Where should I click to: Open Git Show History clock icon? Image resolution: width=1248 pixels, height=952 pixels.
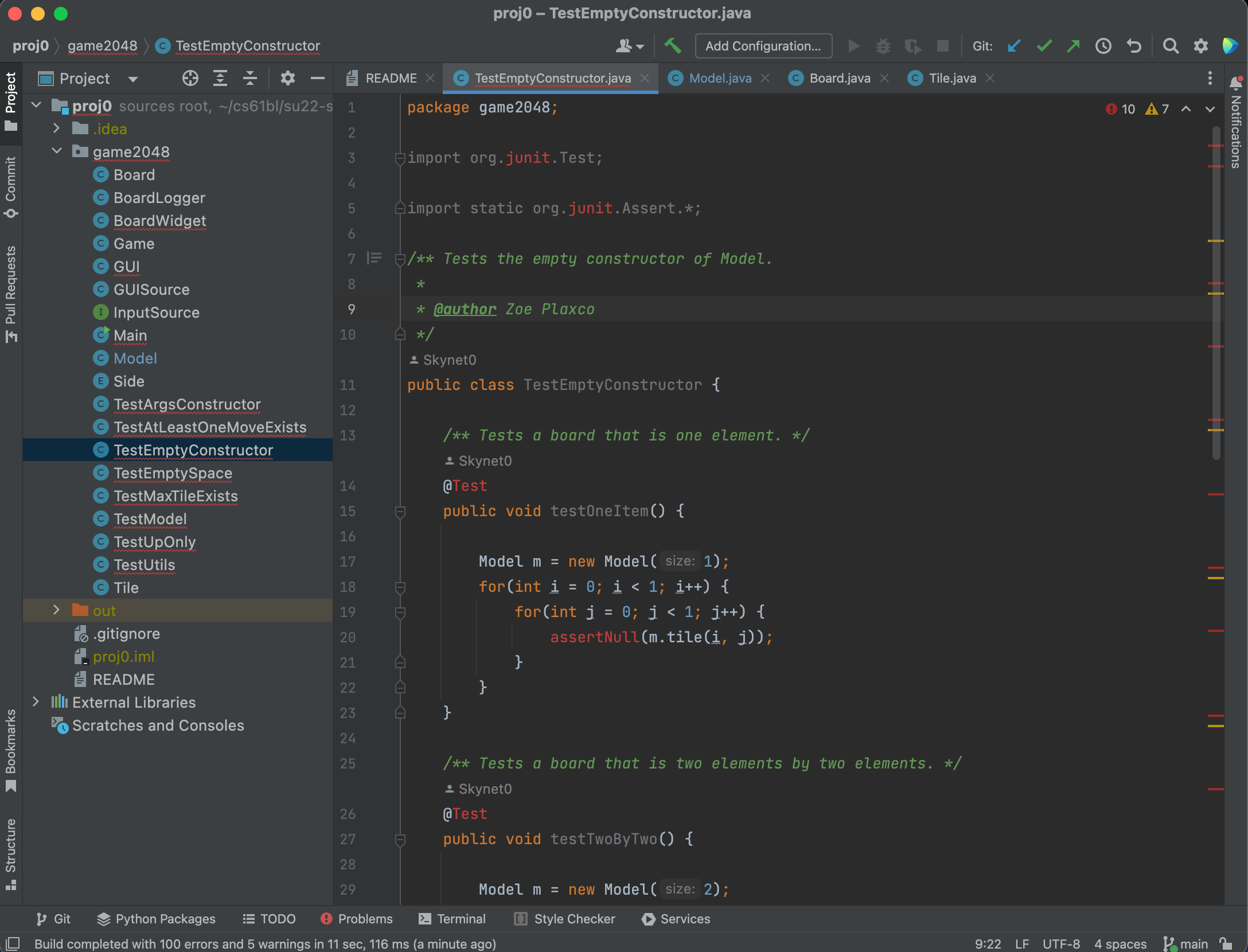1103,46
